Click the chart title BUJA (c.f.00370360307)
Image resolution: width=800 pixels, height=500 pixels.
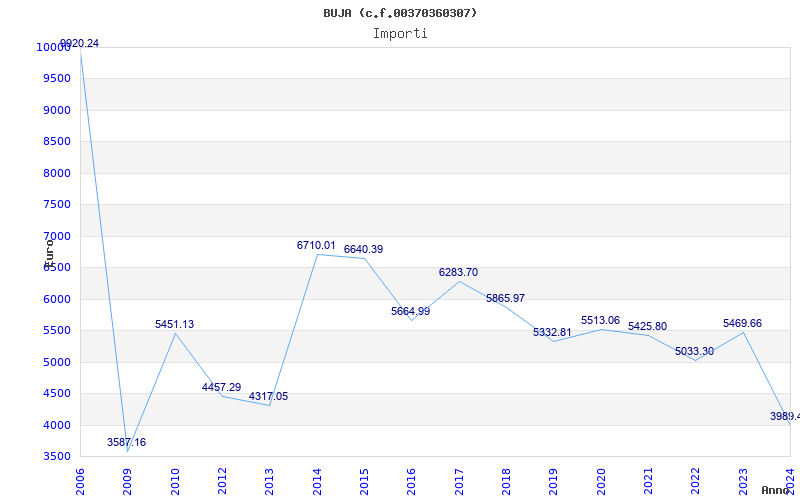(400, 13)
